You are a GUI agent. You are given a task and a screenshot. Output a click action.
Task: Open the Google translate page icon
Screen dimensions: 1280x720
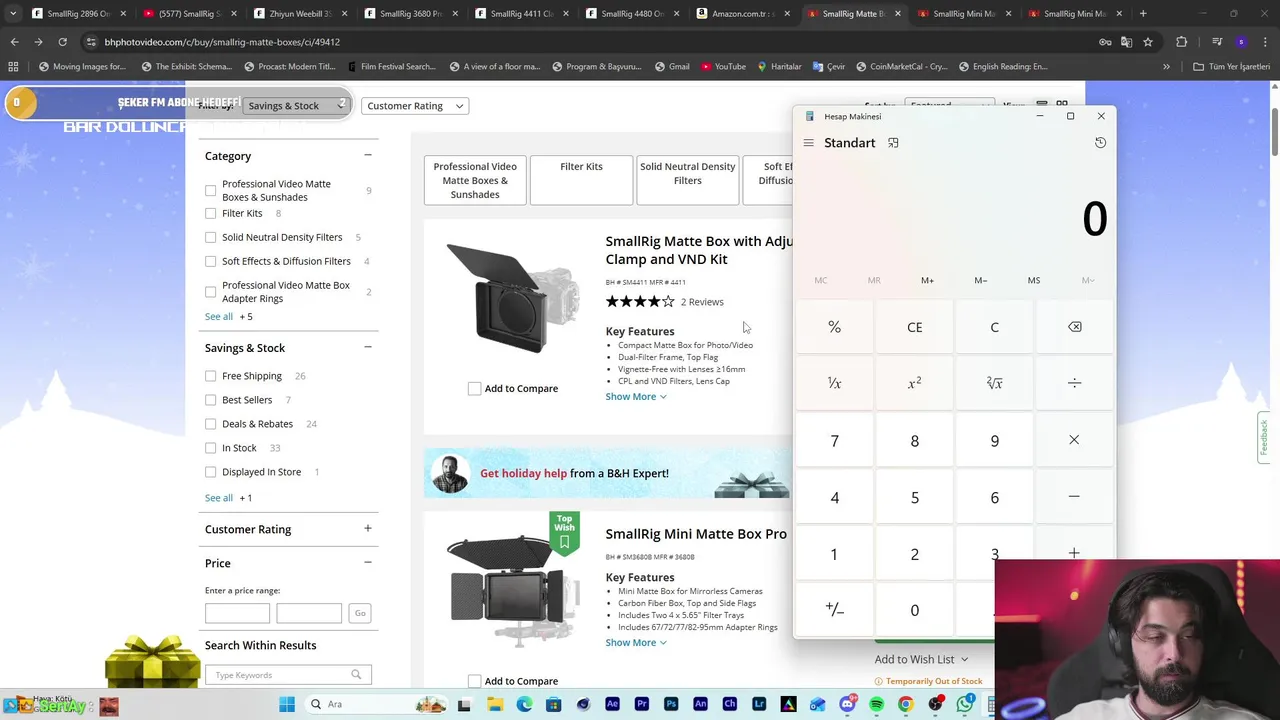[x=1126, y=42]
